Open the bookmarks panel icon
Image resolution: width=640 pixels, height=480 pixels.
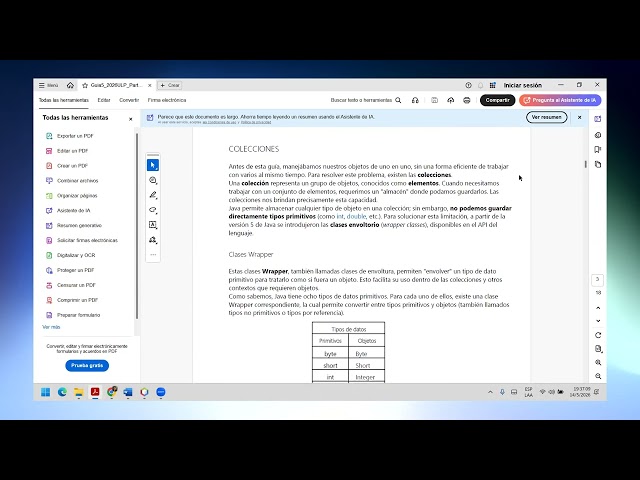pos(598,149)
